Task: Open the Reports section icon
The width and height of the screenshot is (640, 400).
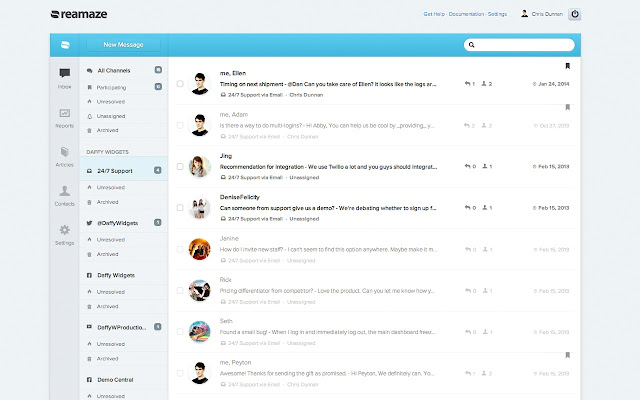Action: point(64,113)
